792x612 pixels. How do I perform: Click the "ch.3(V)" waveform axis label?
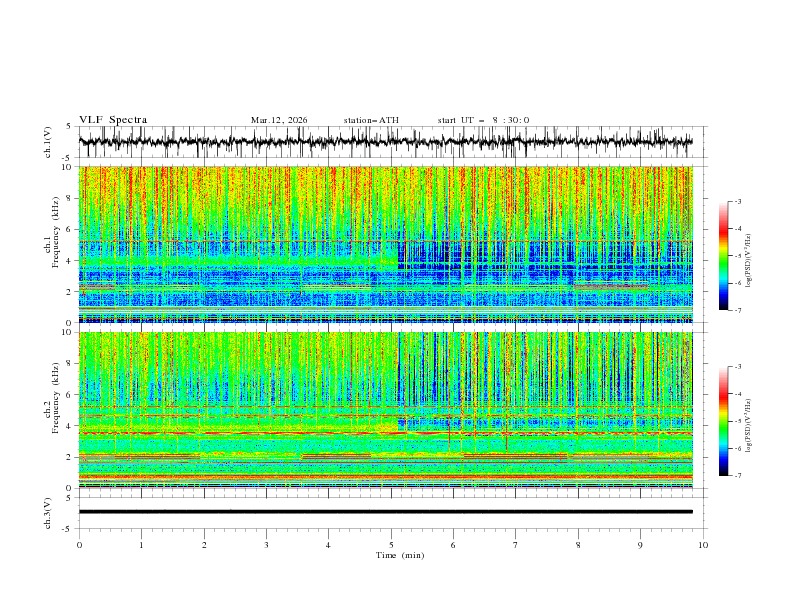pos(48,513)
